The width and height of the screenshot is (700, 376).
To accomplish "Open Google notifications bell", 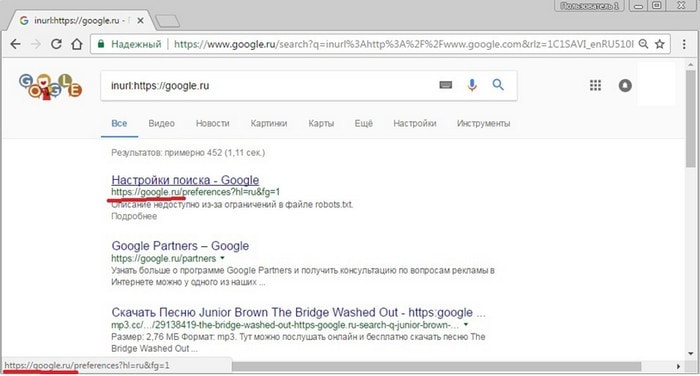I will point(625,85).
